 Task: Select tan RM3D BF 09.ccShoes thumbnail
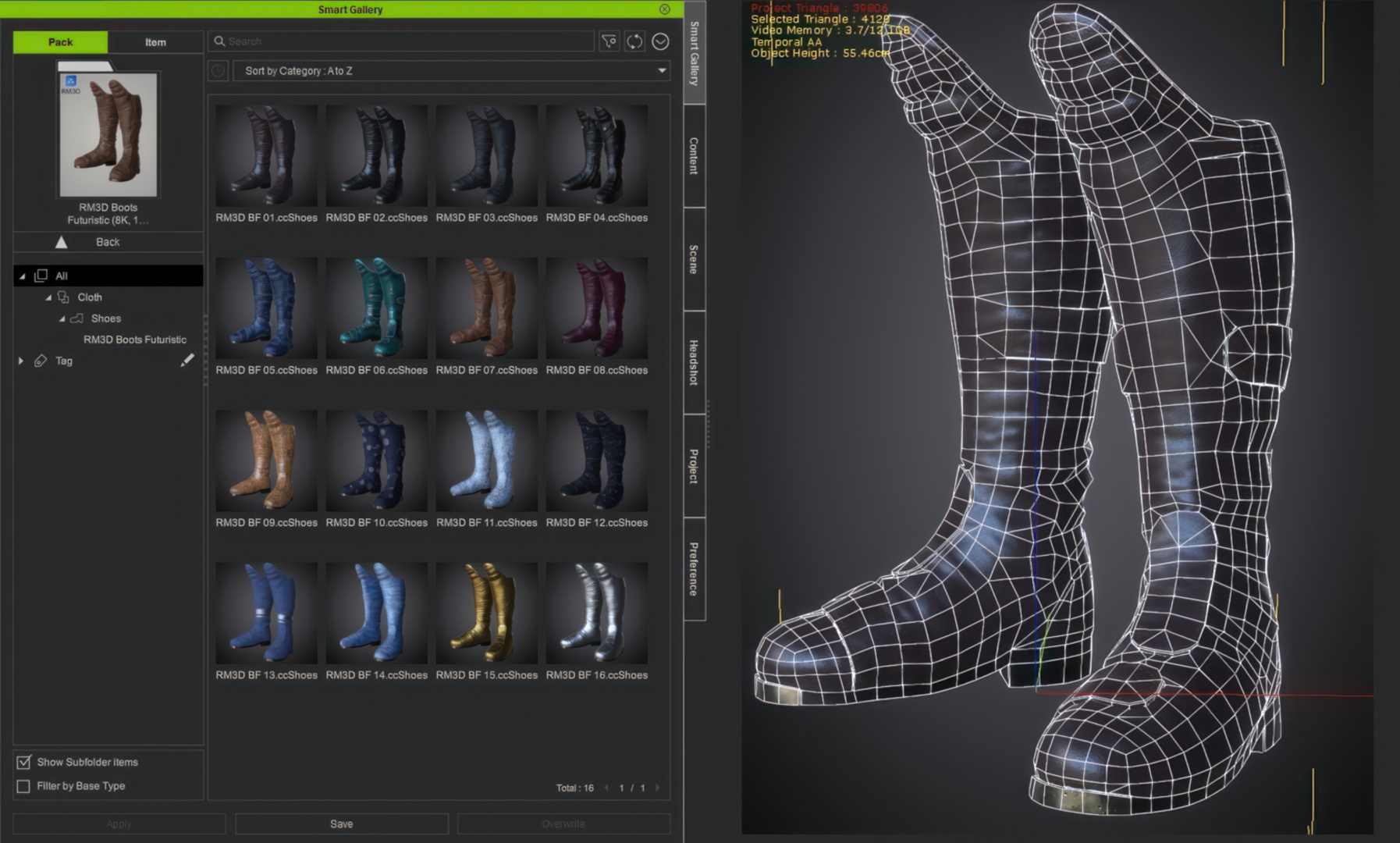point(266,461)
